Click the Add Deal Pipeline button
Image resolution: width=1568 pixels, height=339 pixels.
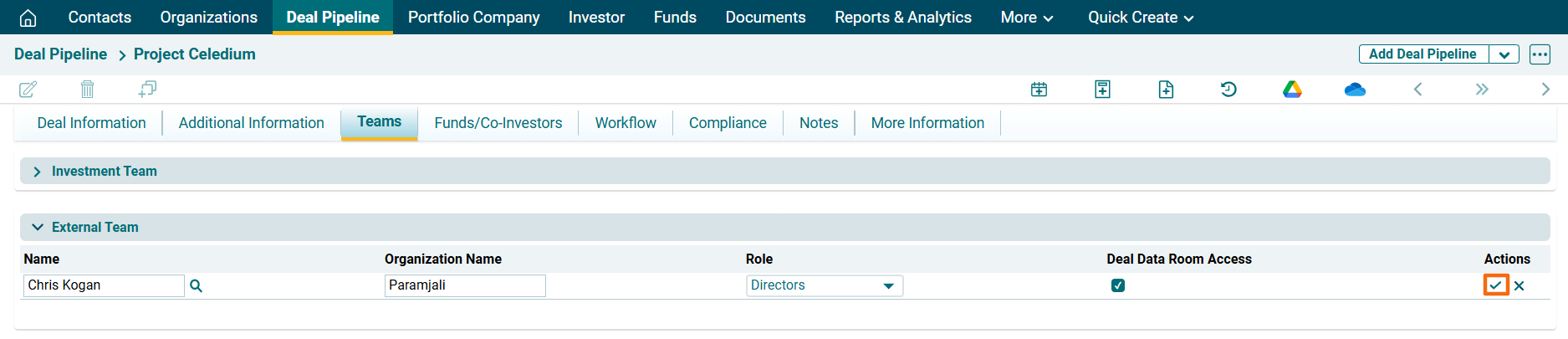pyautogui.click(x=1422, y=54)
